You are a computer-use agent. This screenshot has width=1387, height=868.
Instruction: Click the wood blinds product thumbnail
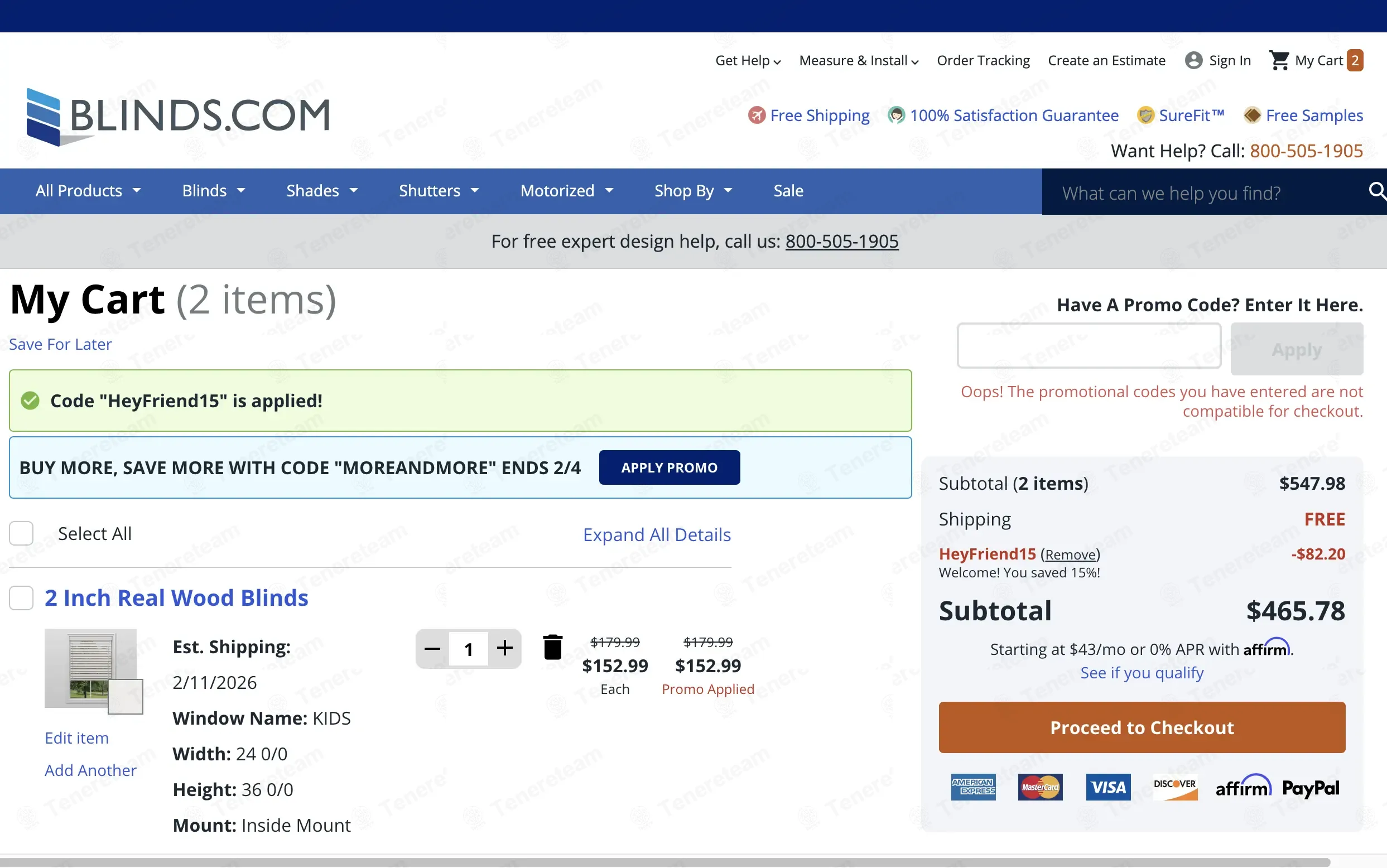click(91, 668)
